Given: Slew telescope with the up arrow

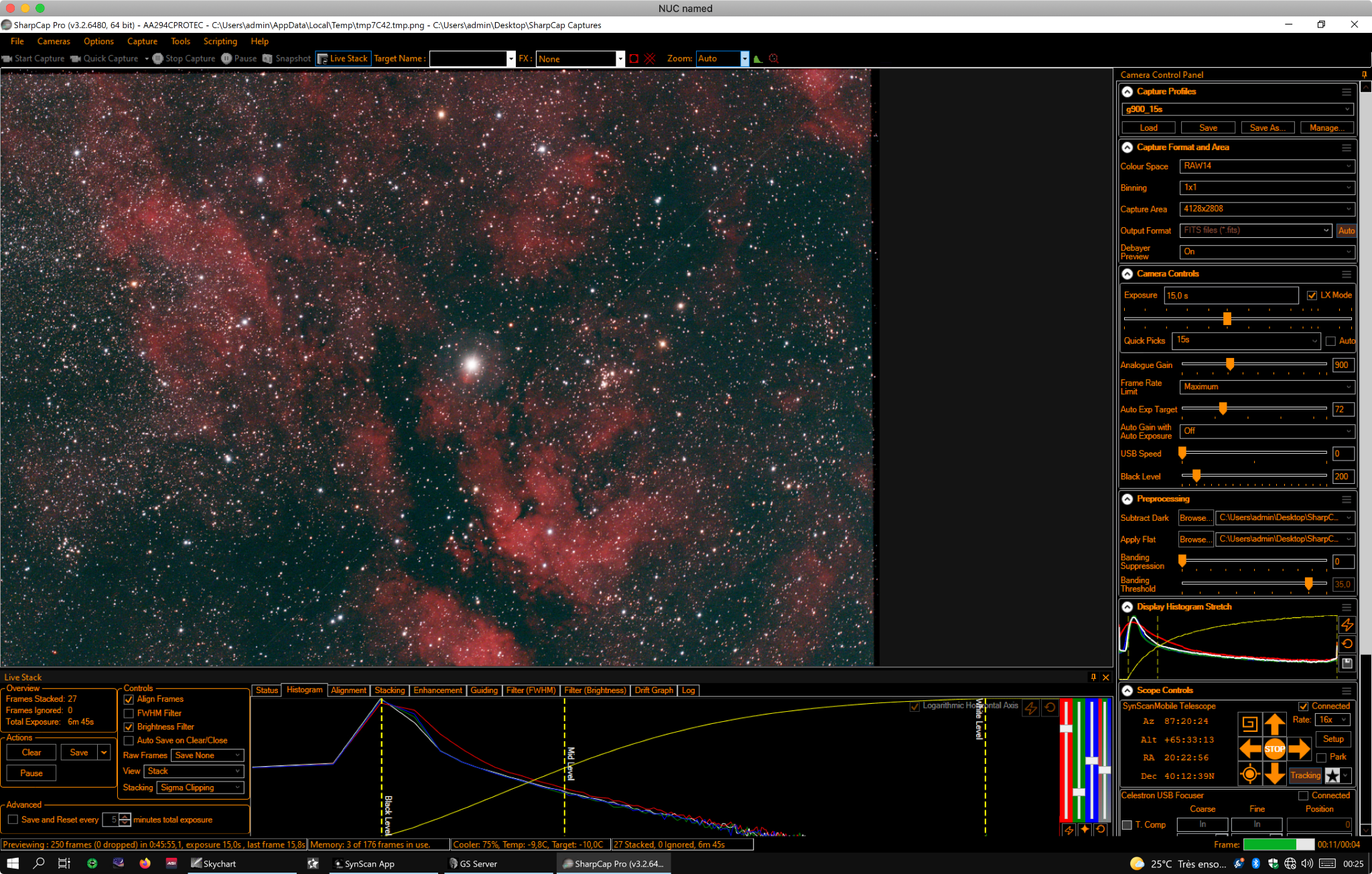Looking at the screenshot, I should (x=1274, y=724).
